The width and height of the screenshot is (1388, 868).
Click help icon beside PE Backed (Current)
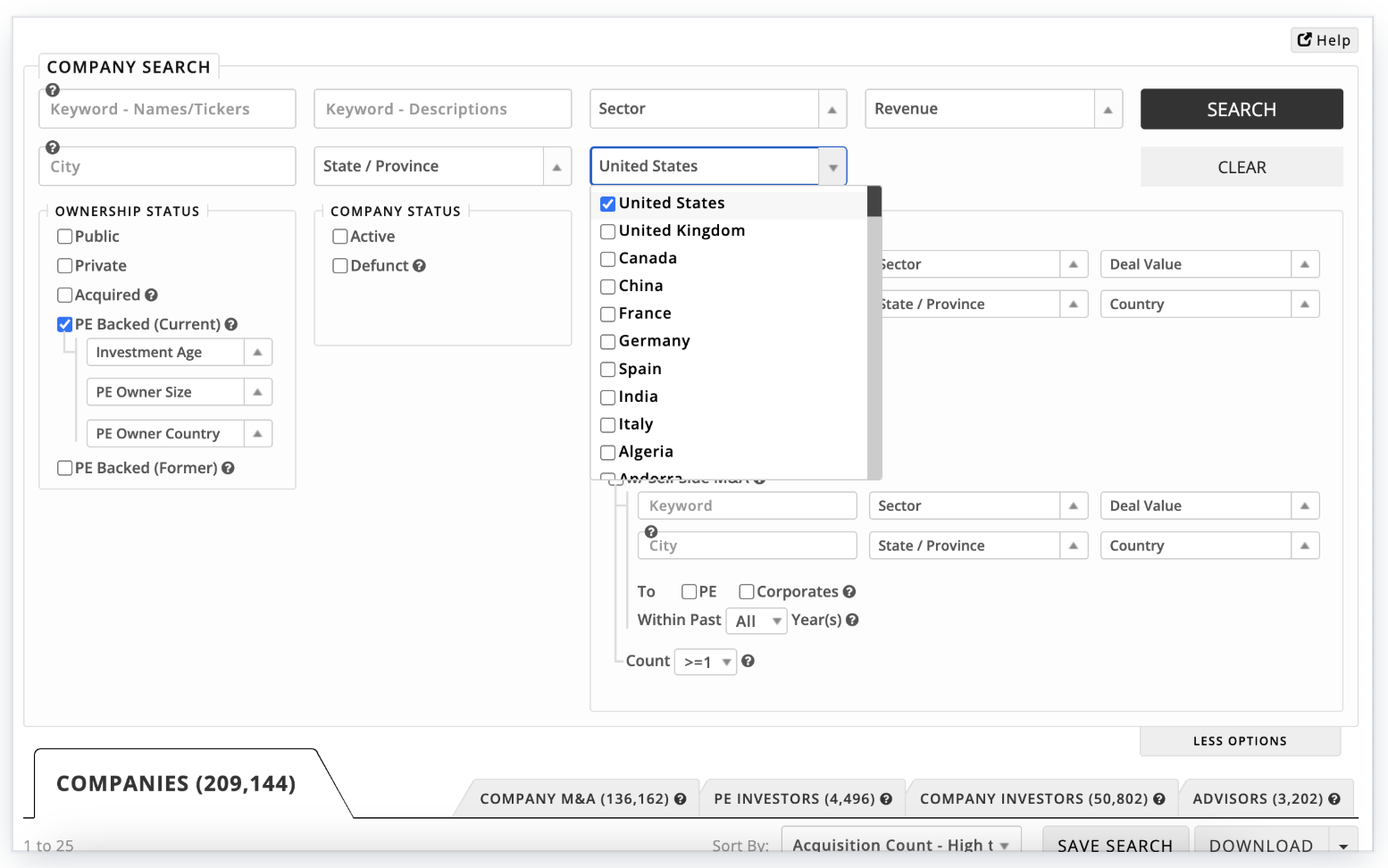[231, 325]
